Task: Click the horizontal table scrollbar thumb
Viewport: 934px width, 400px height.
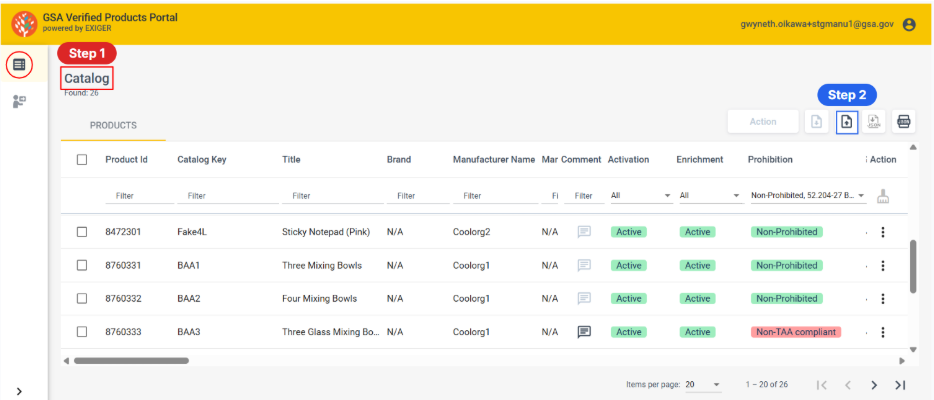Action: click(131, 360)
